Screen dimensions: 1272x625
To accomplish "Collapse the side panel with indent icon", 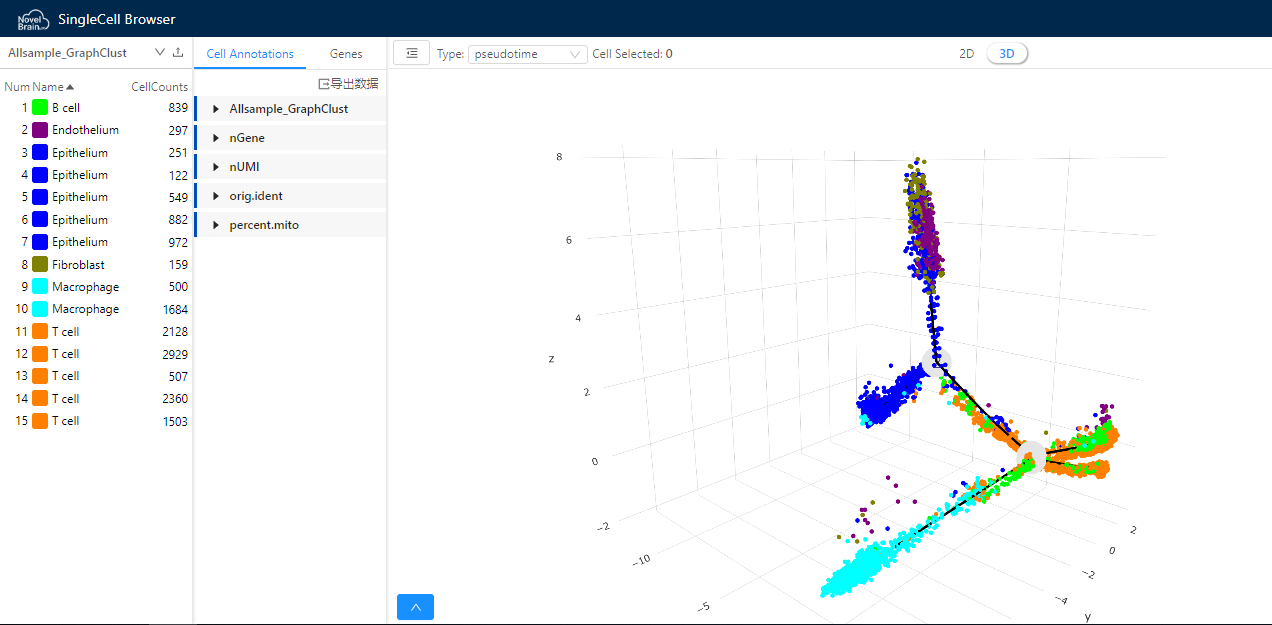I will [411, 53].
